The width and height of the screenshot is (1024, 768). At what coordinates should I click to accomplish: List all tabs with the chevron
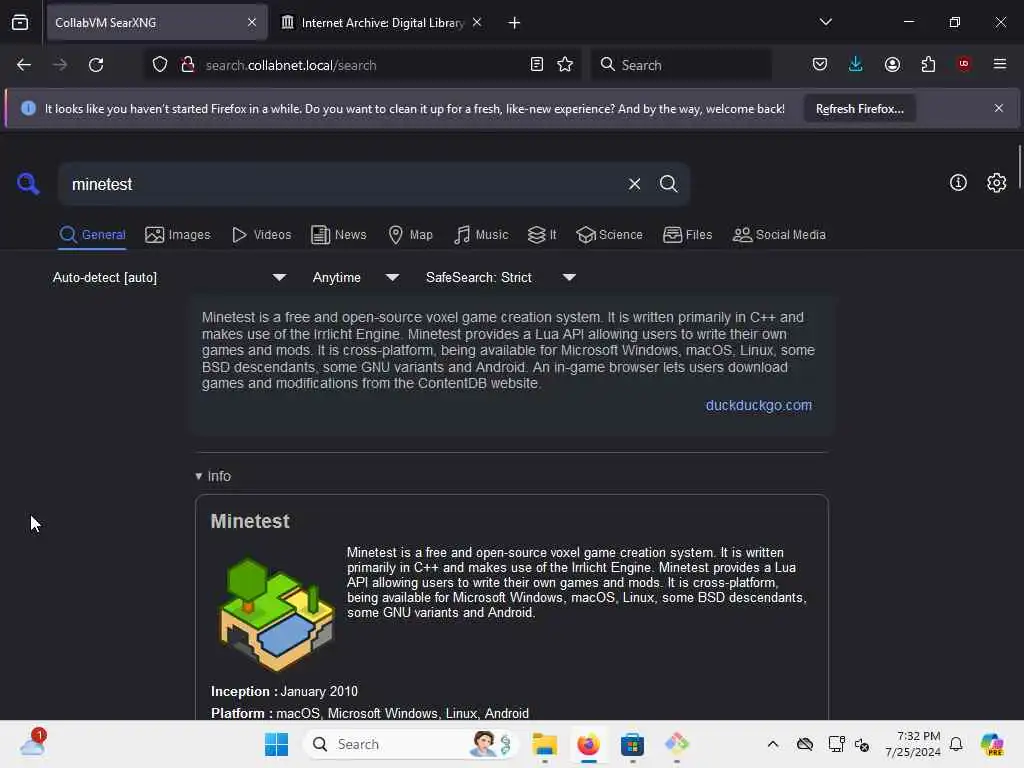pos(825,22)
